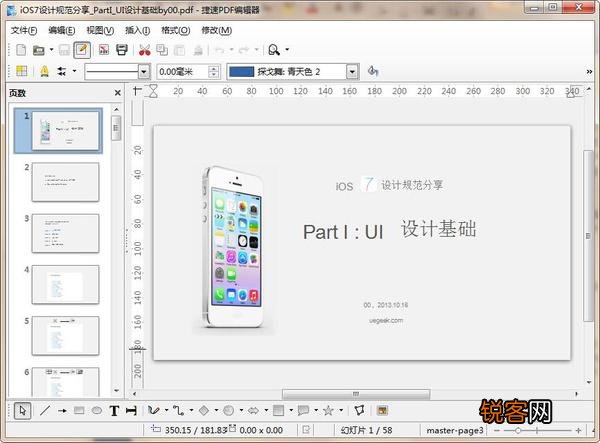600x443 pixels.
Task: Click the zoom slider handle in status bar
Action: tap(517, 430)
